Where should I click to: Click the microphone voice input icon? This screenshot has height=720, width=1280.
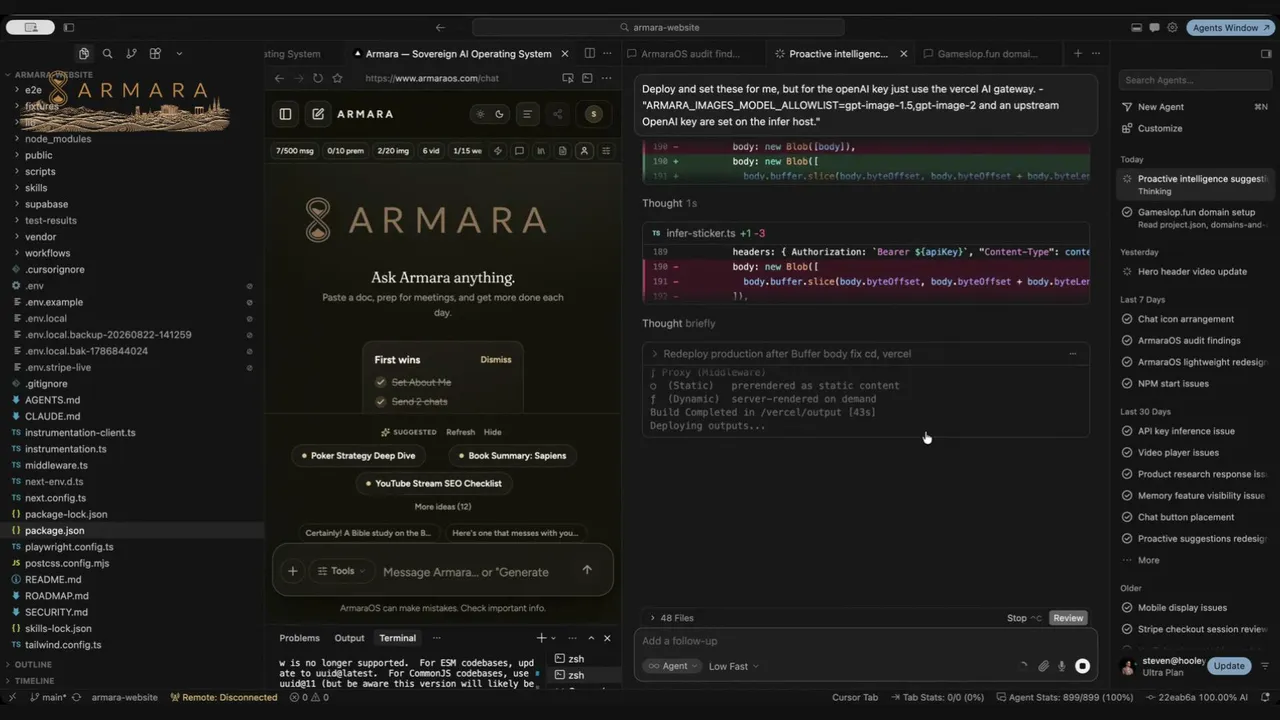(1062, 666)
